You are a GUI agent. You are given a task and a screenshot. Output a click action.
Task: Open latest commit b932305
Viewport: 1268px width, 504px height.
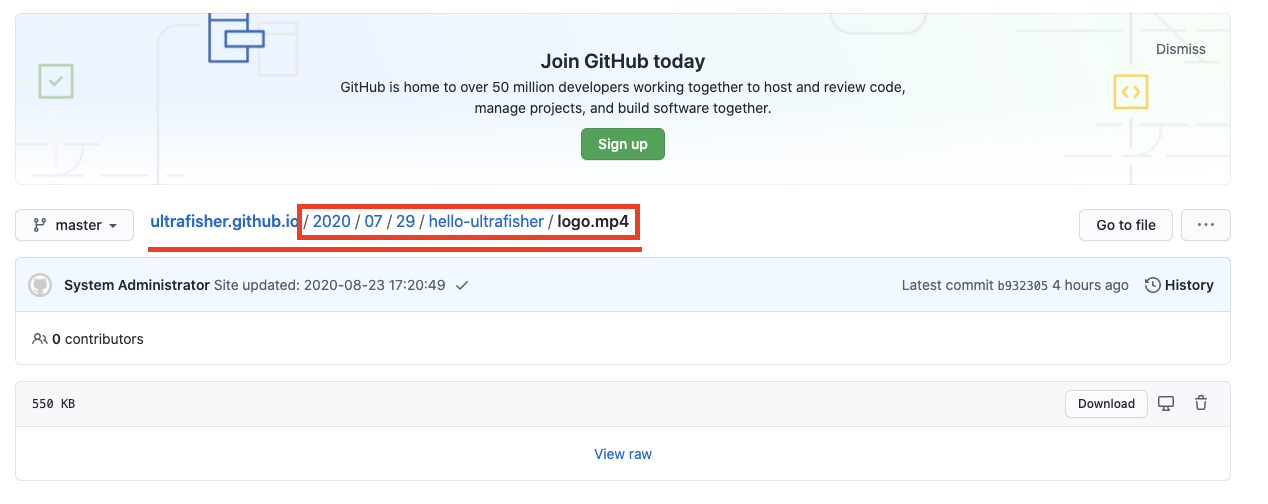point(1022,285)
